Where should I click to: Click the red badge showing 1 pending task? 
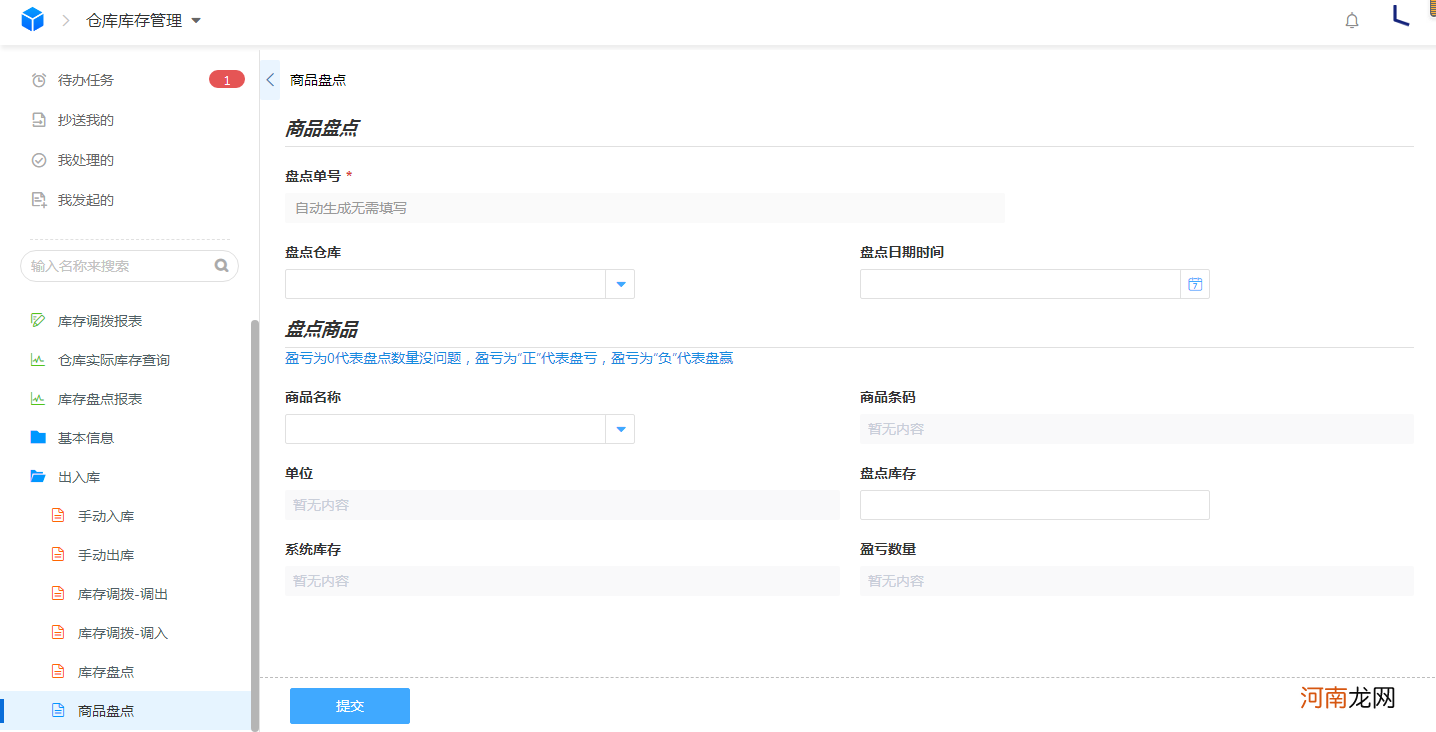(227, 80)
